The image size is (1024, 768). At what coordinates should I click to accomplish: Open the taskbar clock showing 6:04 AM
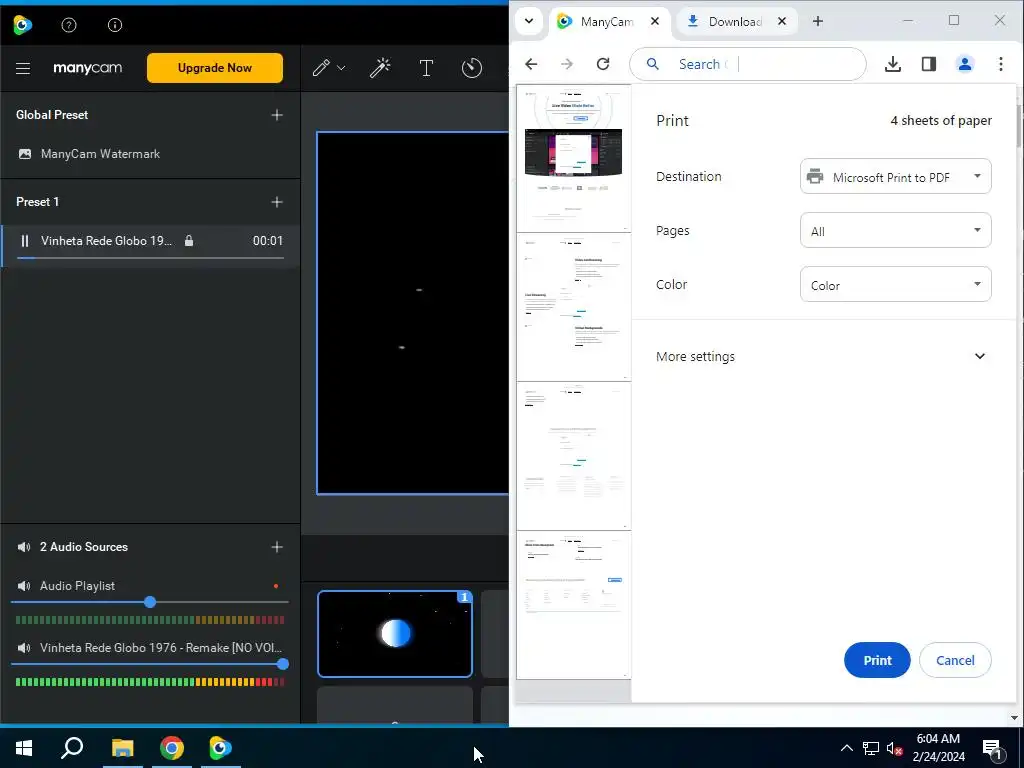(938, 748)
